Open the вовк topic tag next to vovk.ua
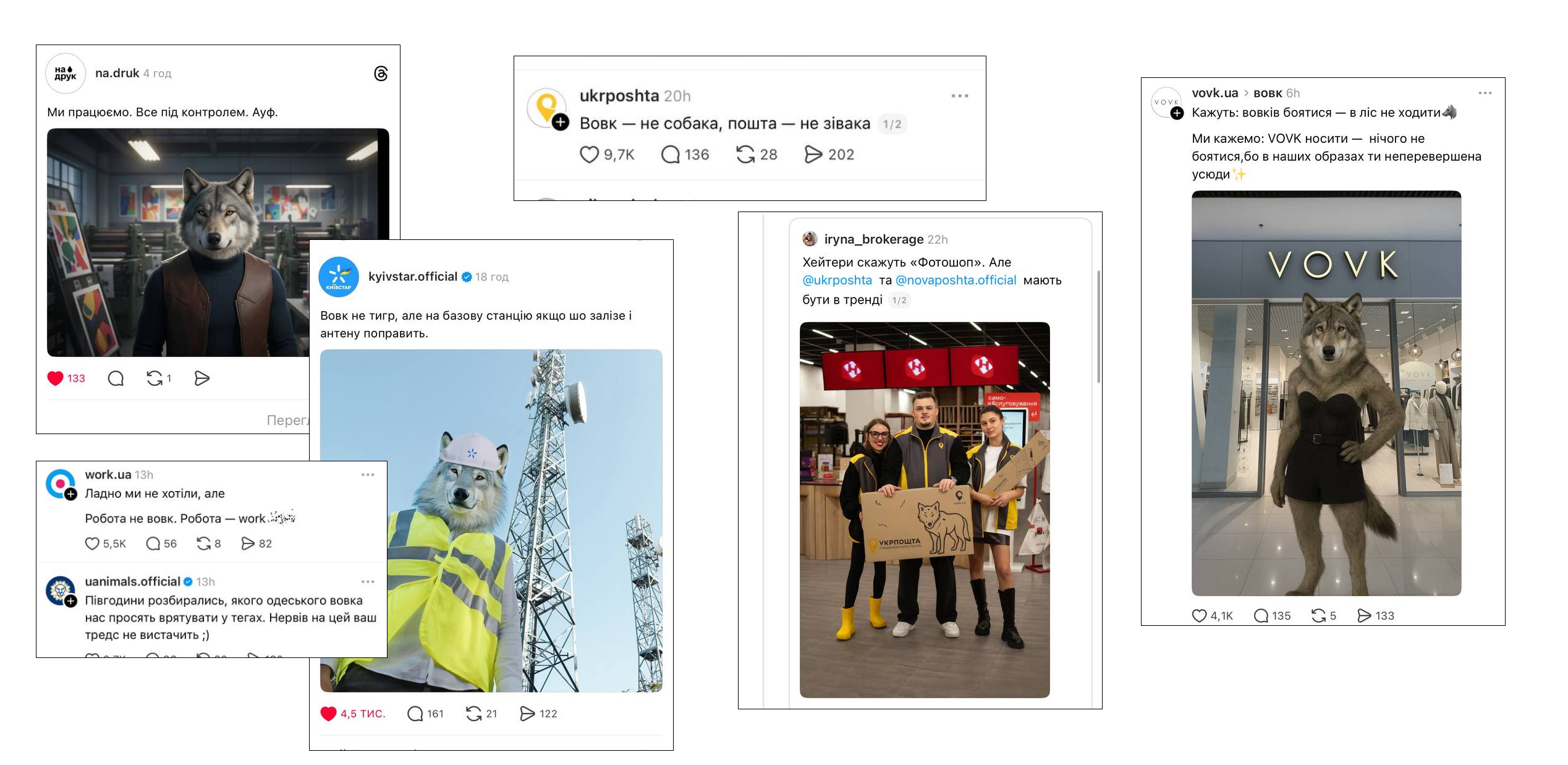 (x=1268, y=93)
